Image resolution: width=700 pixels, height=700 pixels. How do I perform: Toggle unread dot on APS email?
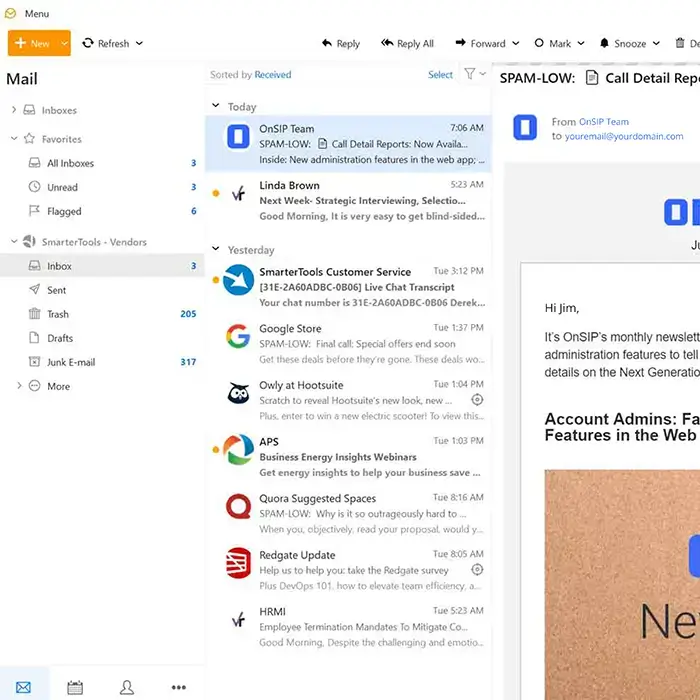coord(216,450)
